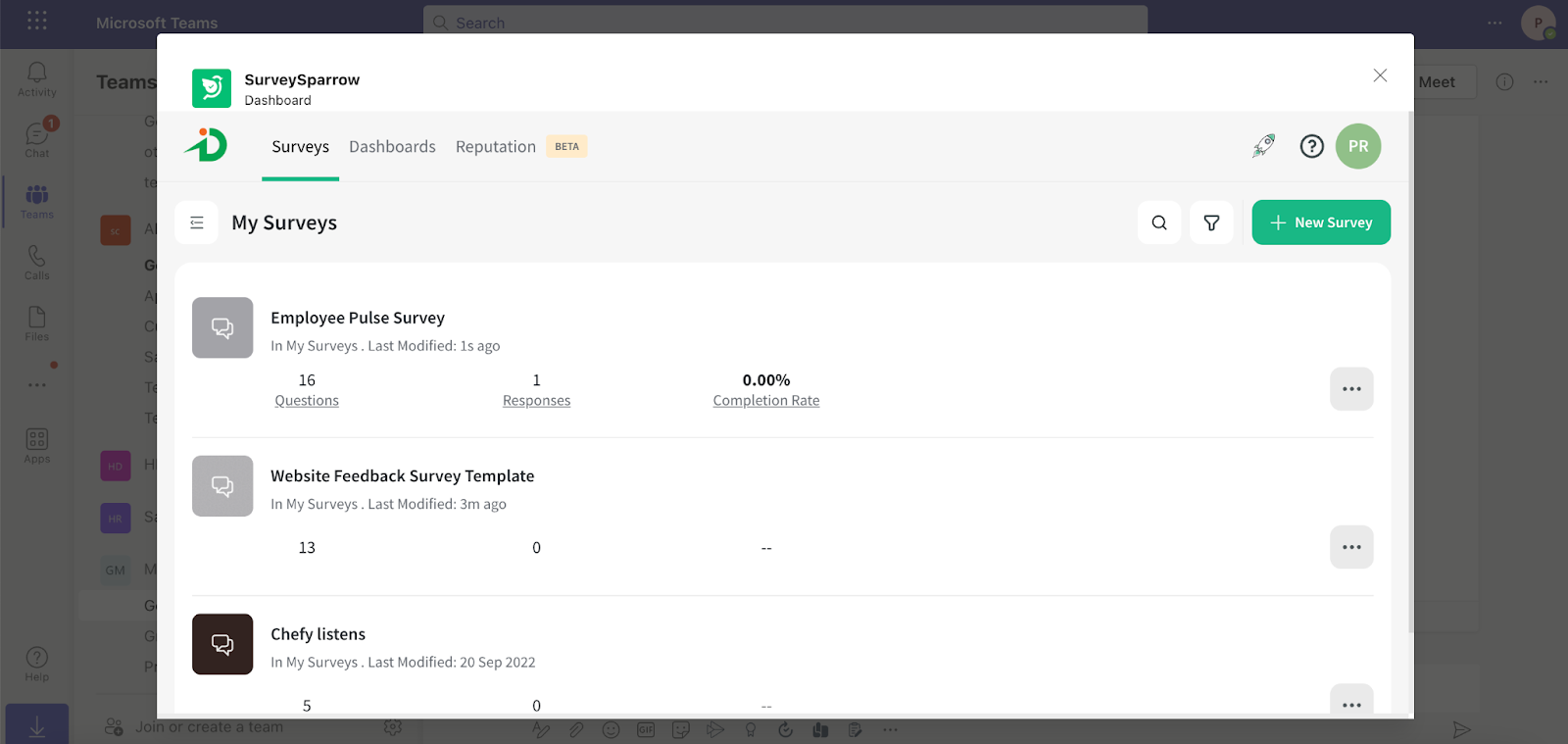Open Help in the Teams sidebar
The height and width of the screenshot is (744, 1568).
pos(37,664)
